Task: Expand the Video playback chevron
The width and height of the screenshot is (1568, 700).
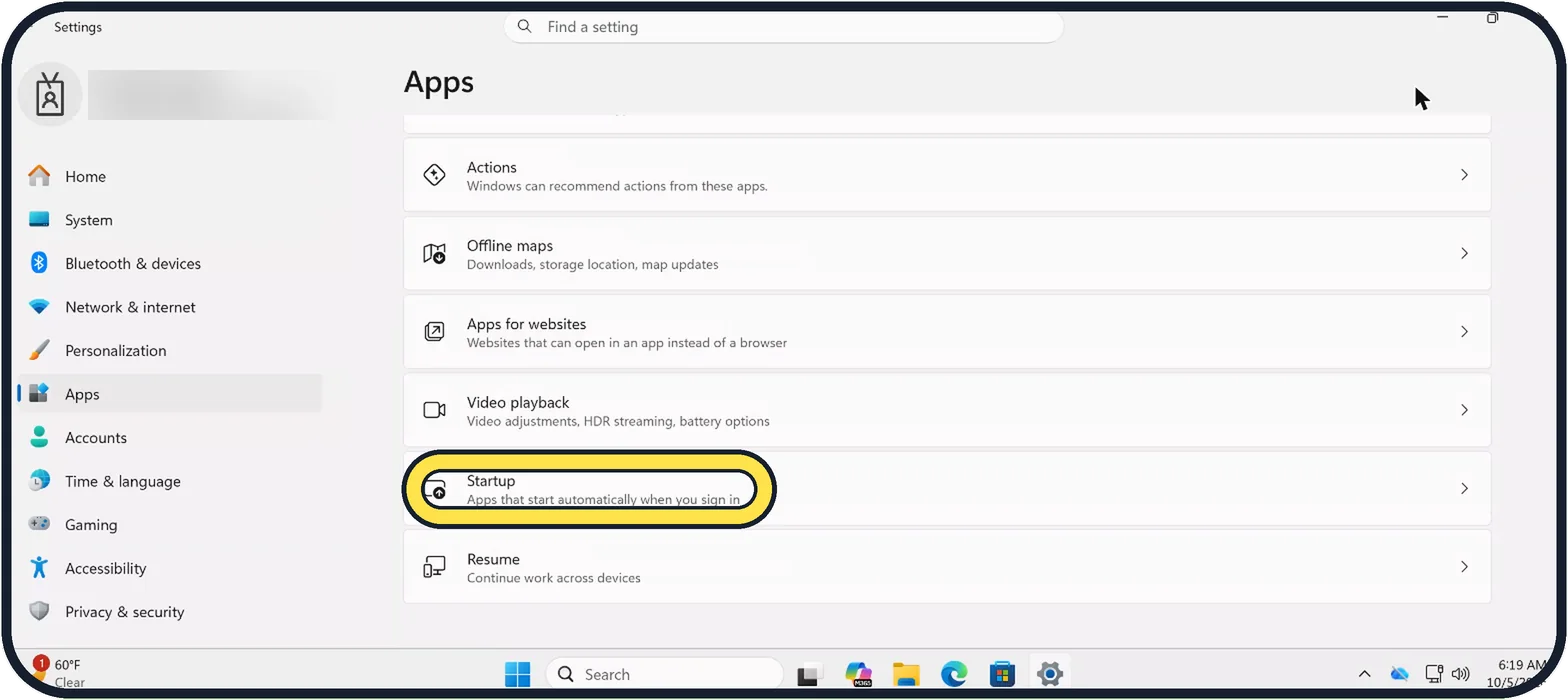Action: (1464, 410)
